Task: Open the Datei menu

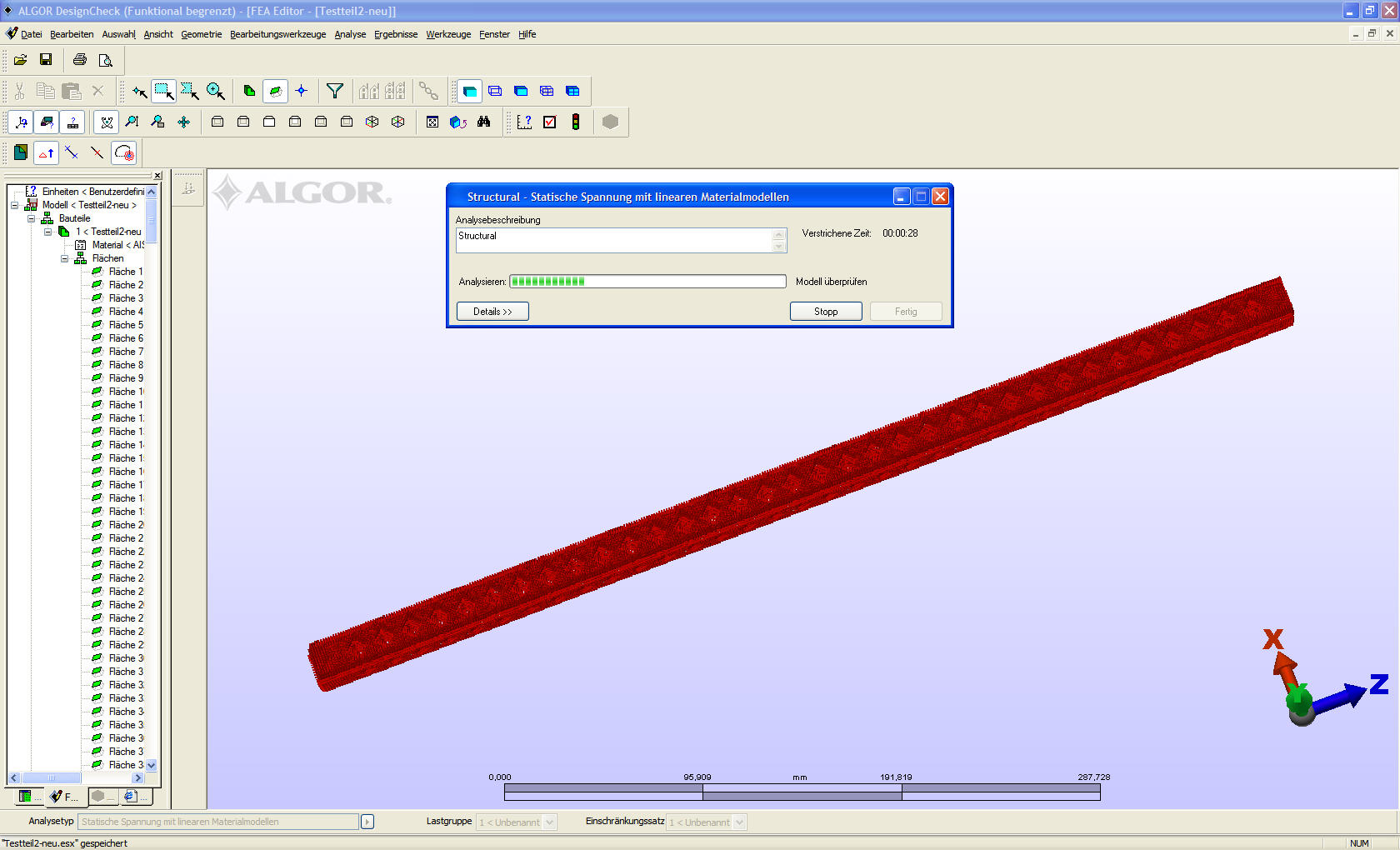Action: tap(31, 34)
